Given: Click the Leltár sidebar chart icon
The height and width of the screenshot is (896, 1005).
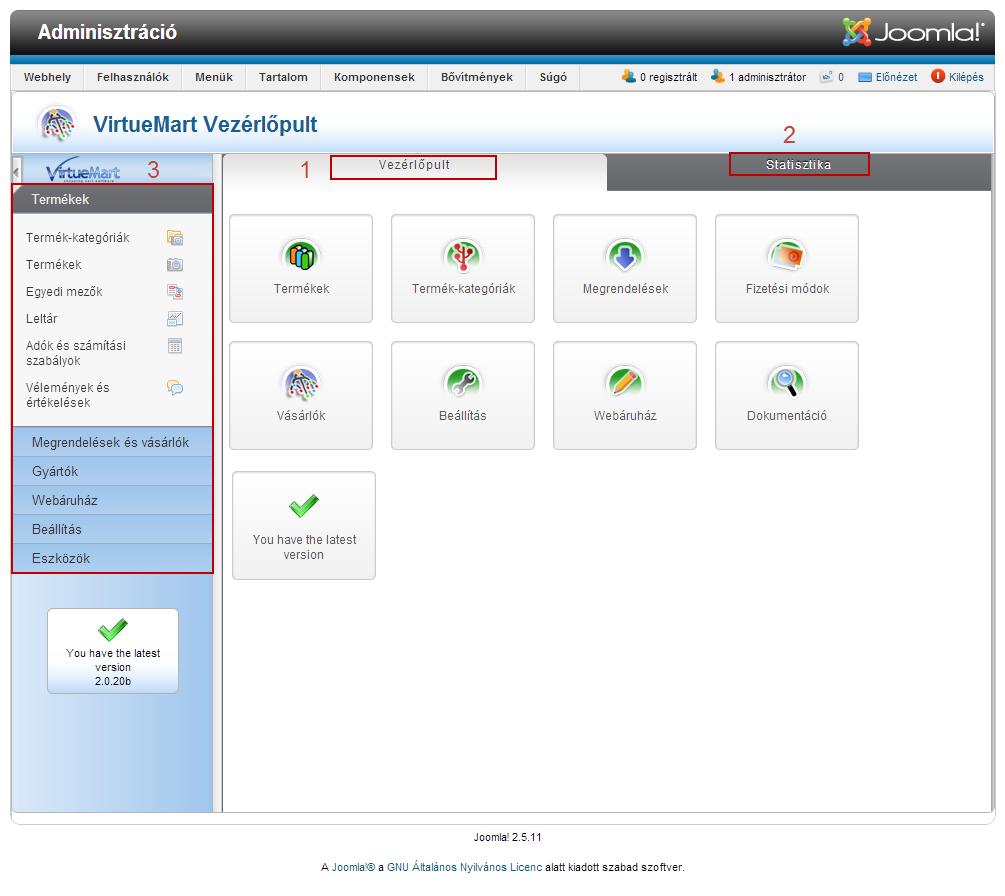Looking at the screenshot, I should point(175,319).
